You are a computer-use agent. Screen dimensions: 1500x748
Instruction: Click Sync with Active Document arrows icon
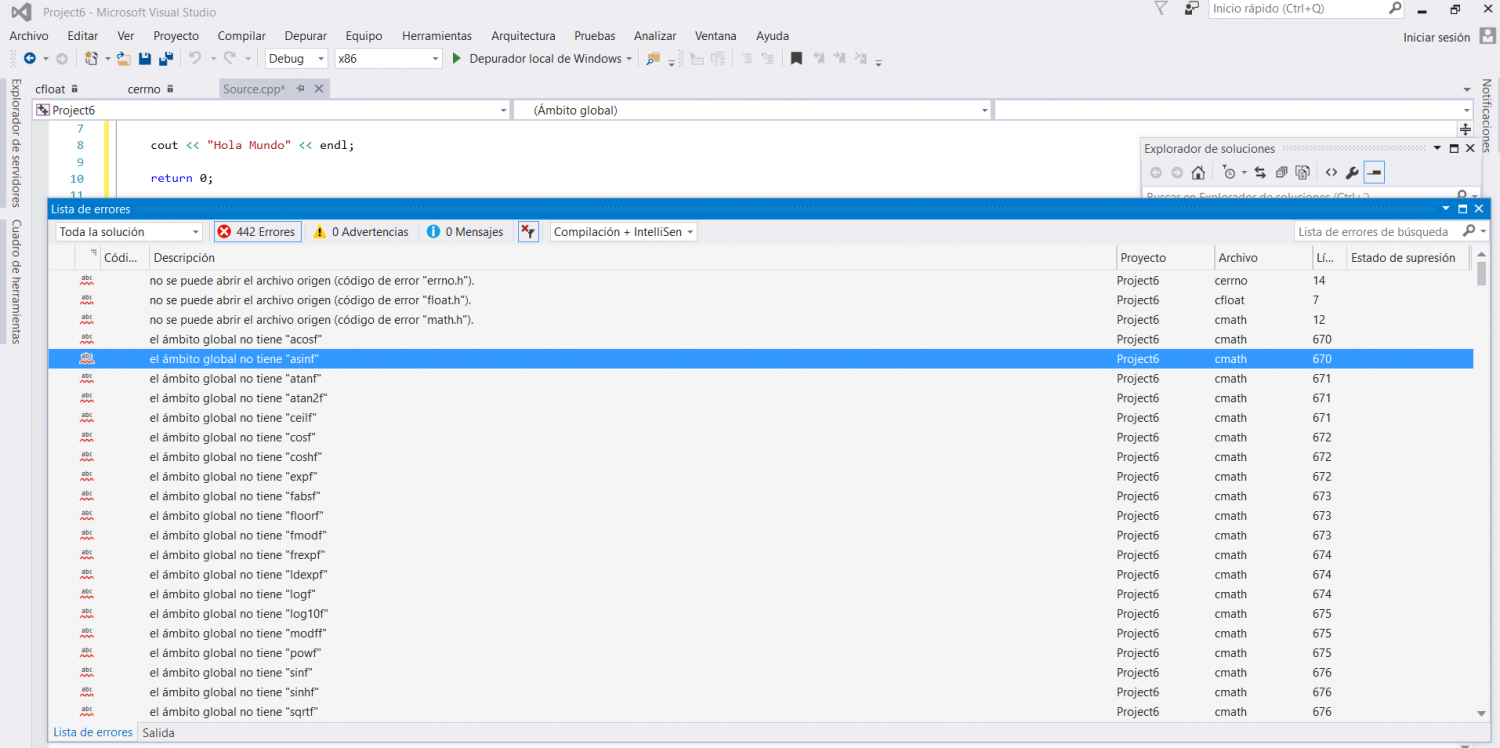click(x=1260, y=173)
